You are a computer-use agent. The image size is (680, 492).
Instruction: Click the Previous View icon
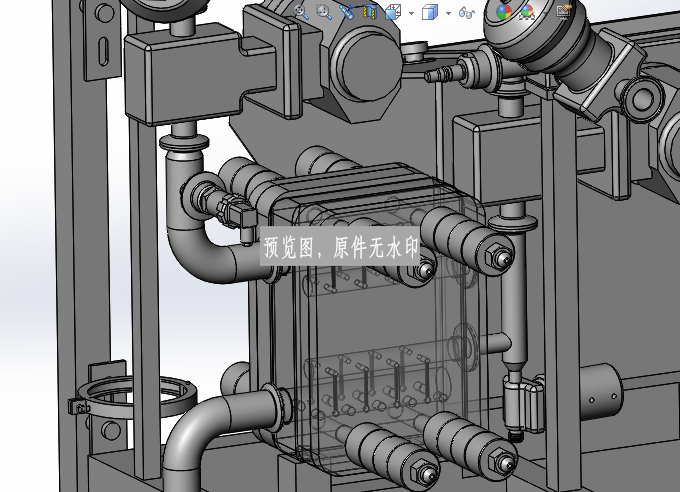pos(347,12)
